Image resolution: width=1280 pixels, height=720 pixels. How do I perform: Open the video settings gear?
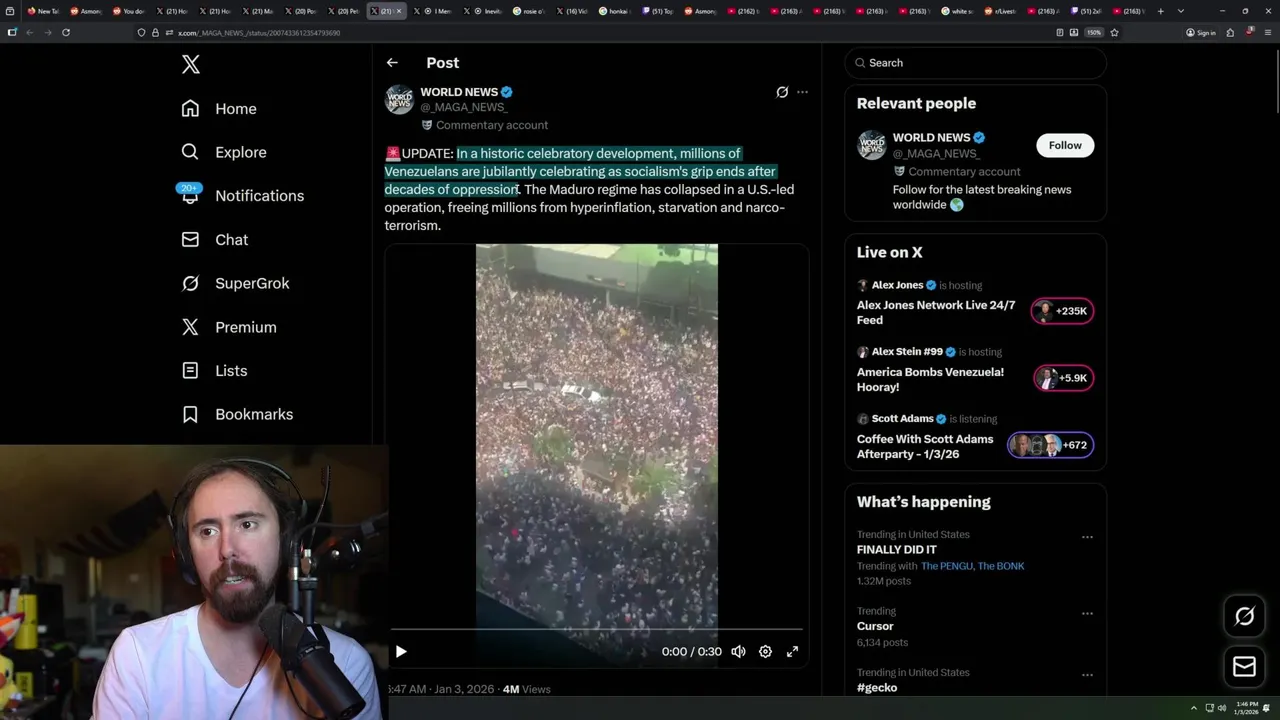[765, 652]
